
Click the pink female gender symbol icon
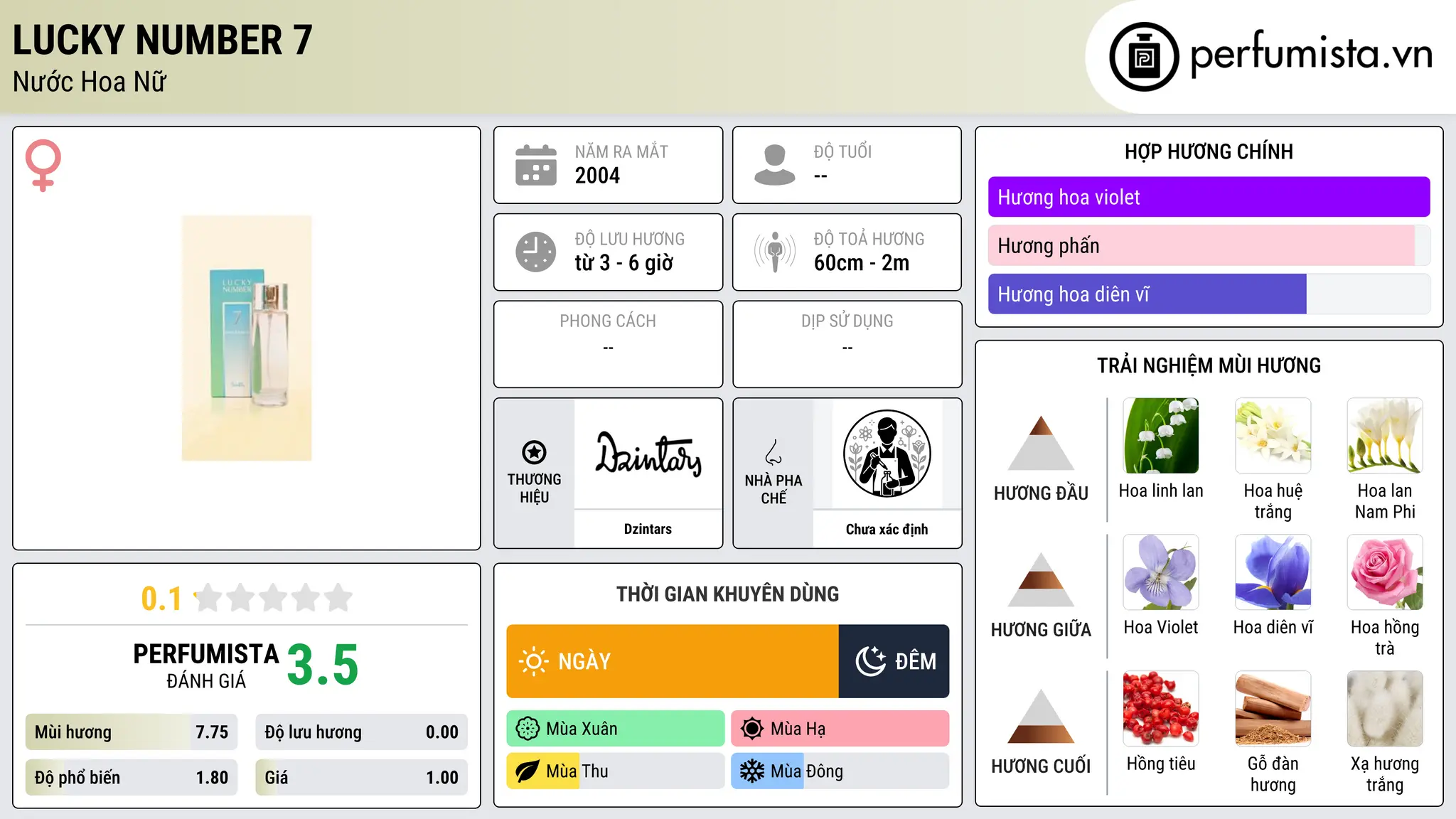(x=43, y=165)
